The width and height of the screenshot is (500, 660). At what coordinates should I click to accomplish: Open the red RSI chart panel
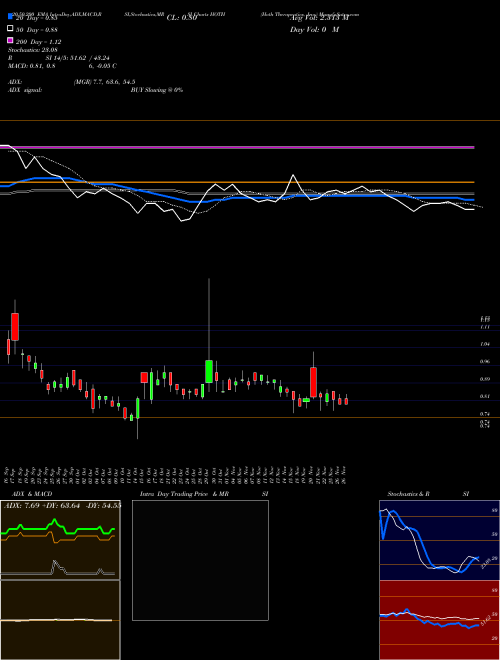tap(439, 620)
